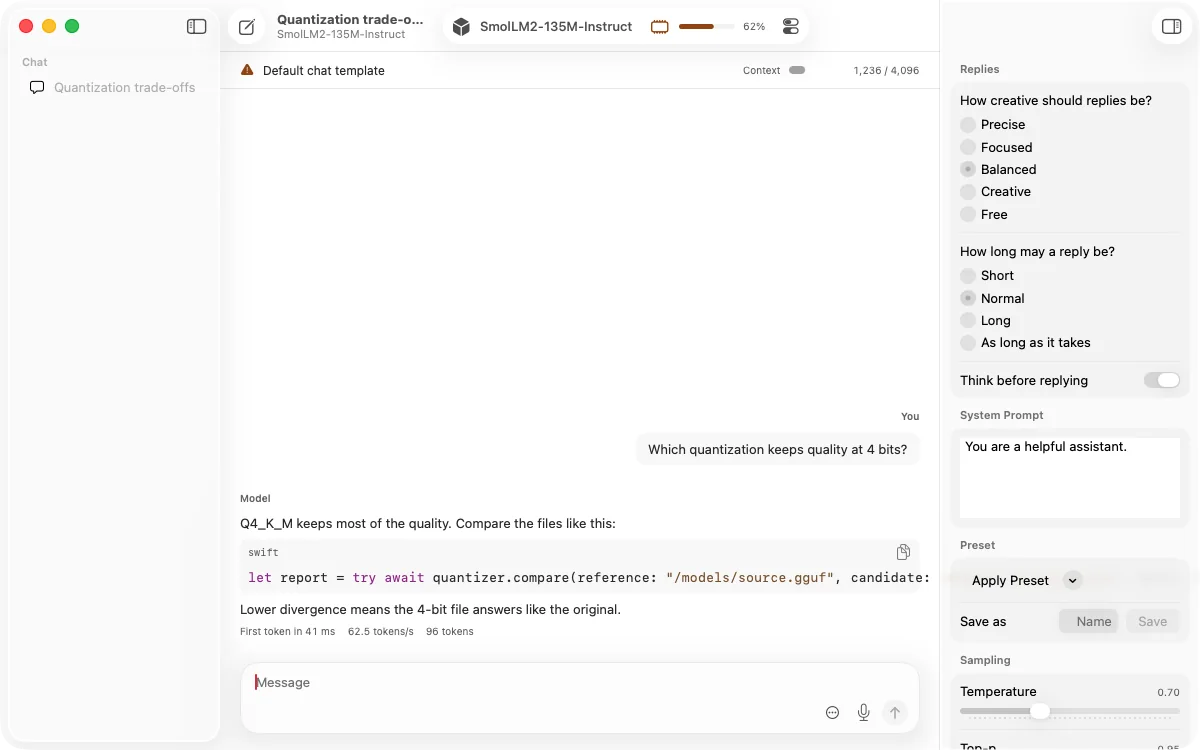The width and height of the screenshot is (1200, 750).
Task: Click the user message about 4 bits
Action: 778,450
